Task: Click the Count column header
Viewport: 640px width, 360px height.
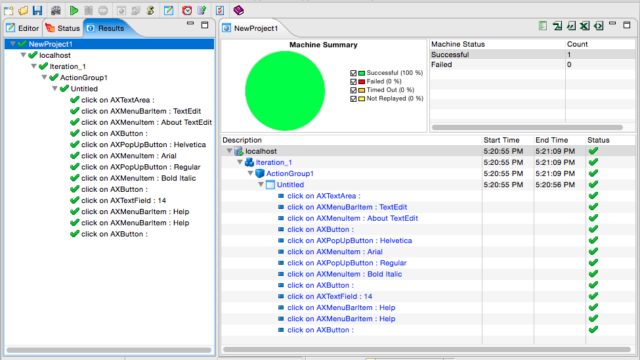Action: (x=577, y=44)
